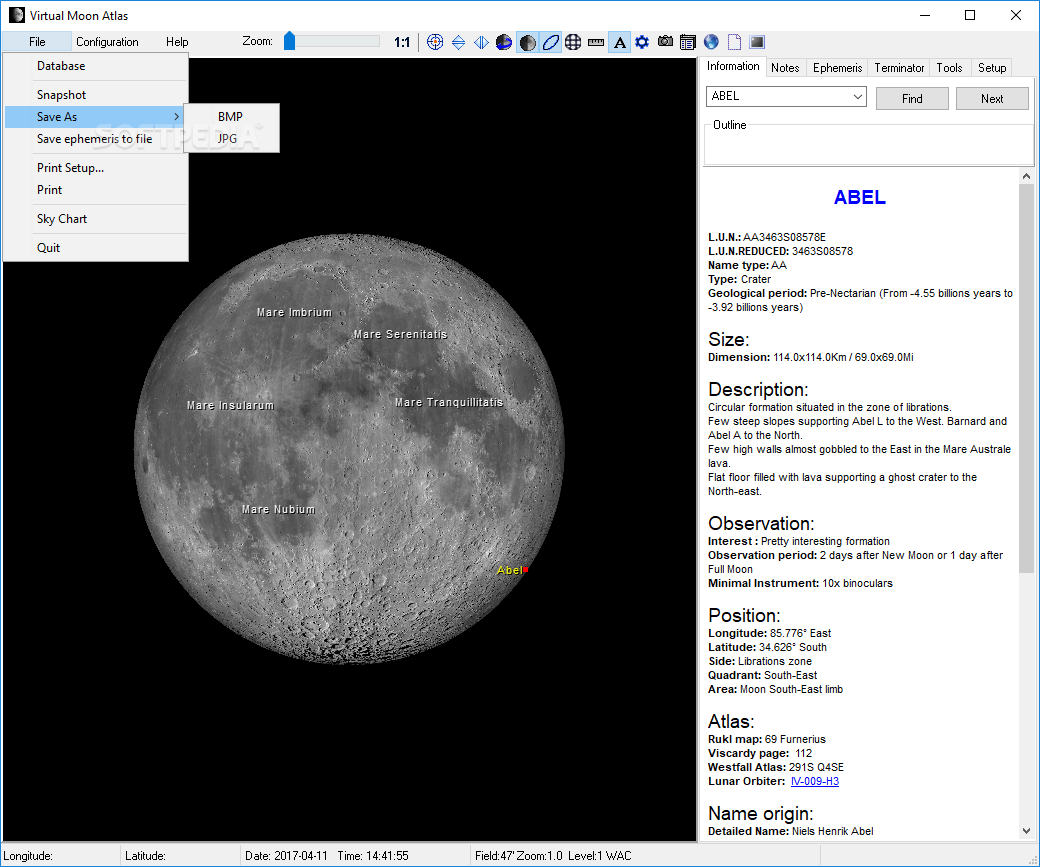Open Print Setup... from the File menu

click(x=96, y=168)
